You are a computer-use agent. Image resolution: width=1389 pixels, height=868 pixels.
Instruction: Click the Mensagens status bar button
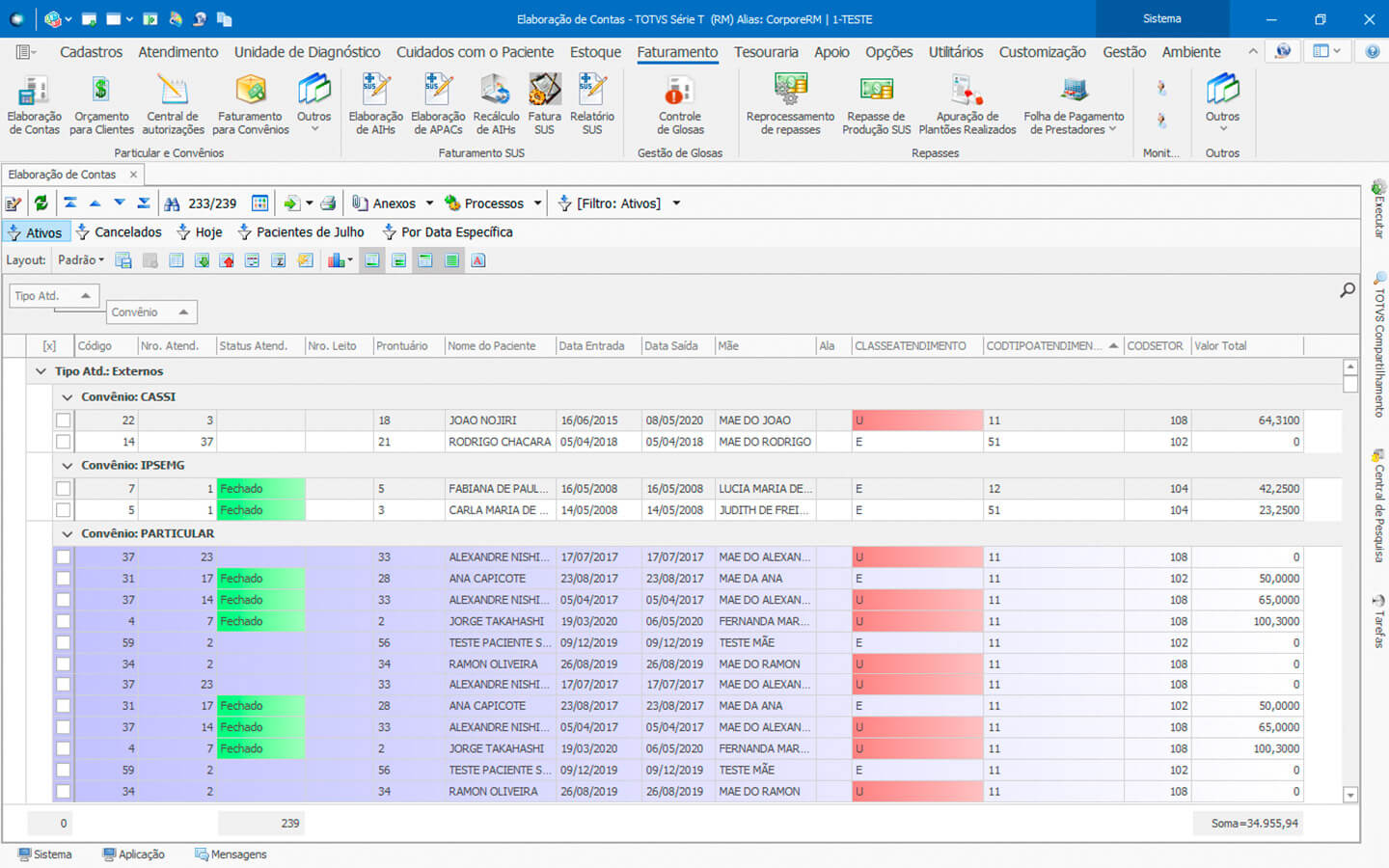coord(231,854)
